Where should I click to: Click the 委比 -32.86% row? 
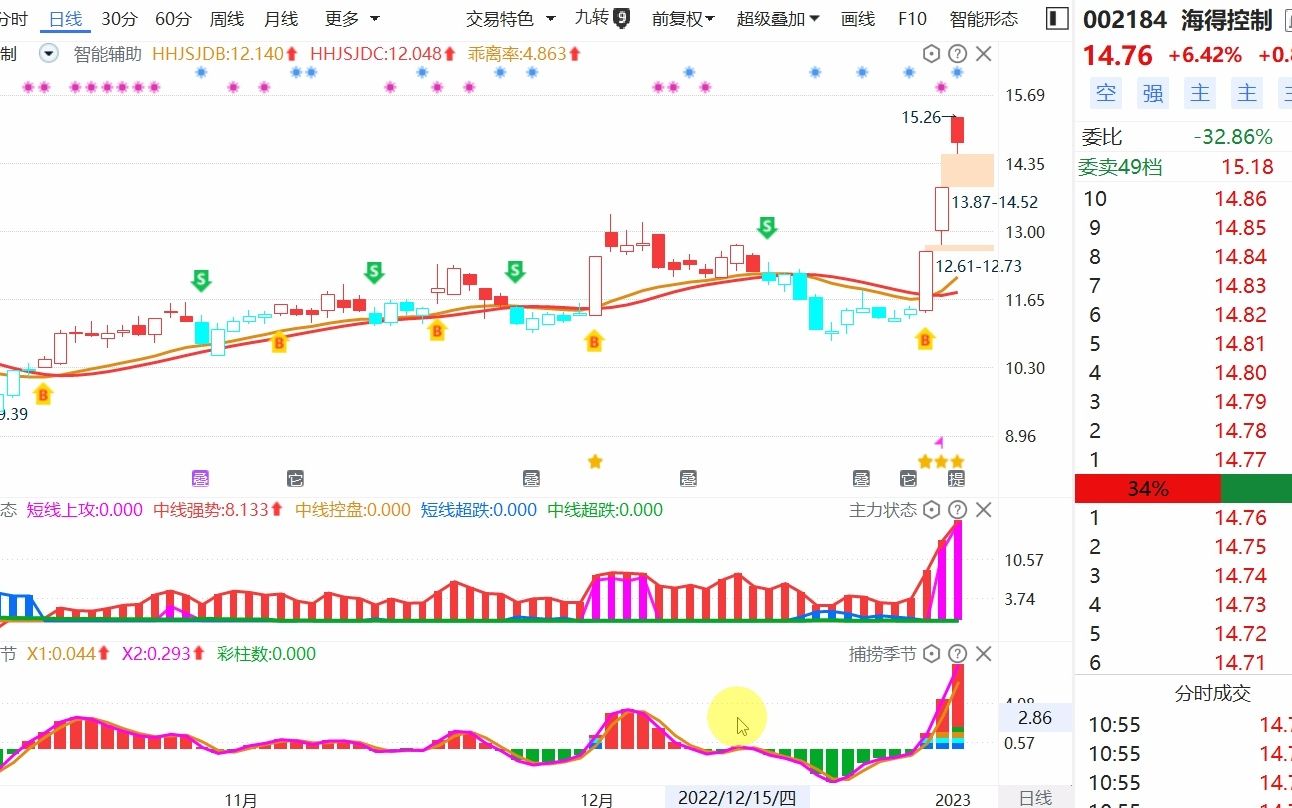(x=1183, y=137)
